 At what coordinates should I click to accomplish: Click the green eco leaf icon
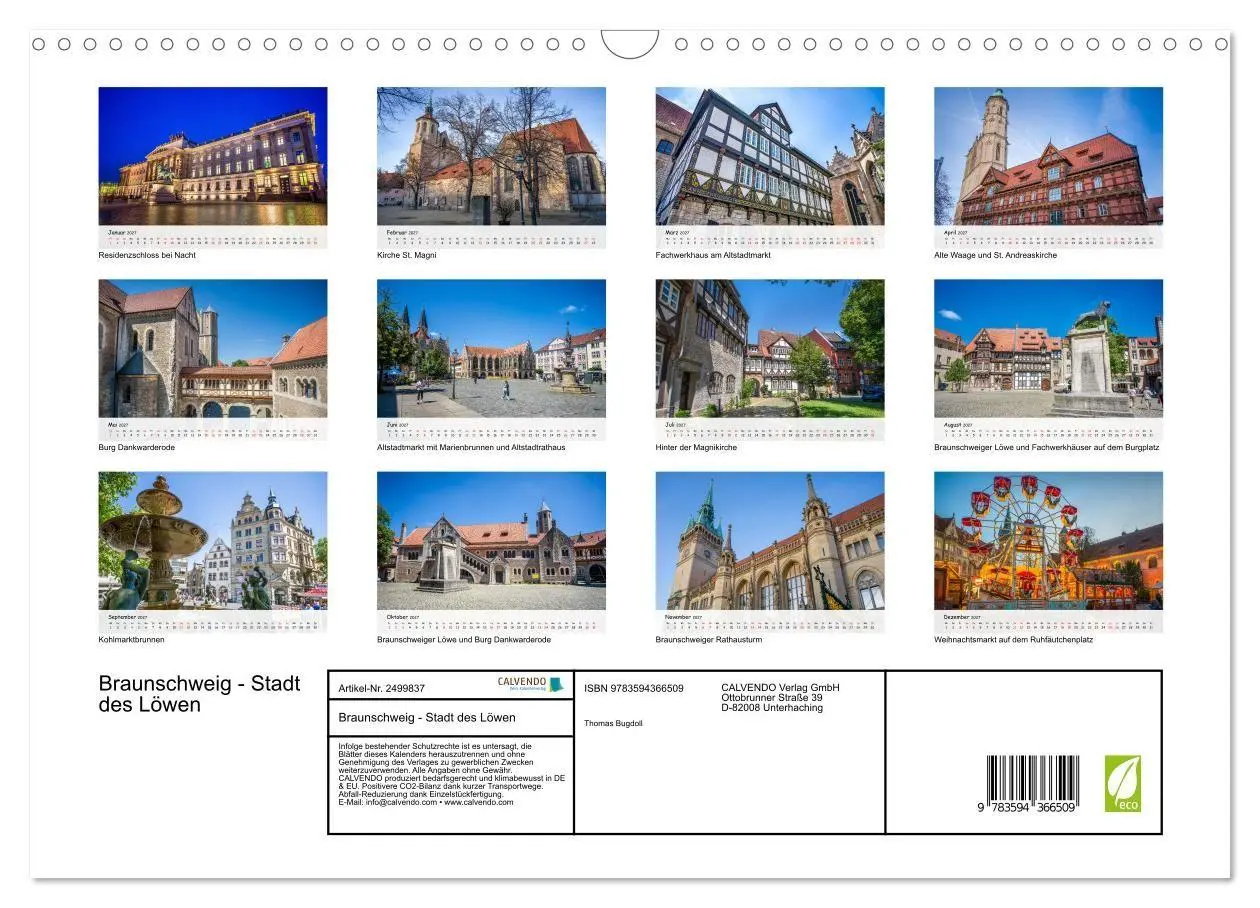pyautogui.click(x=1122, y=784)
